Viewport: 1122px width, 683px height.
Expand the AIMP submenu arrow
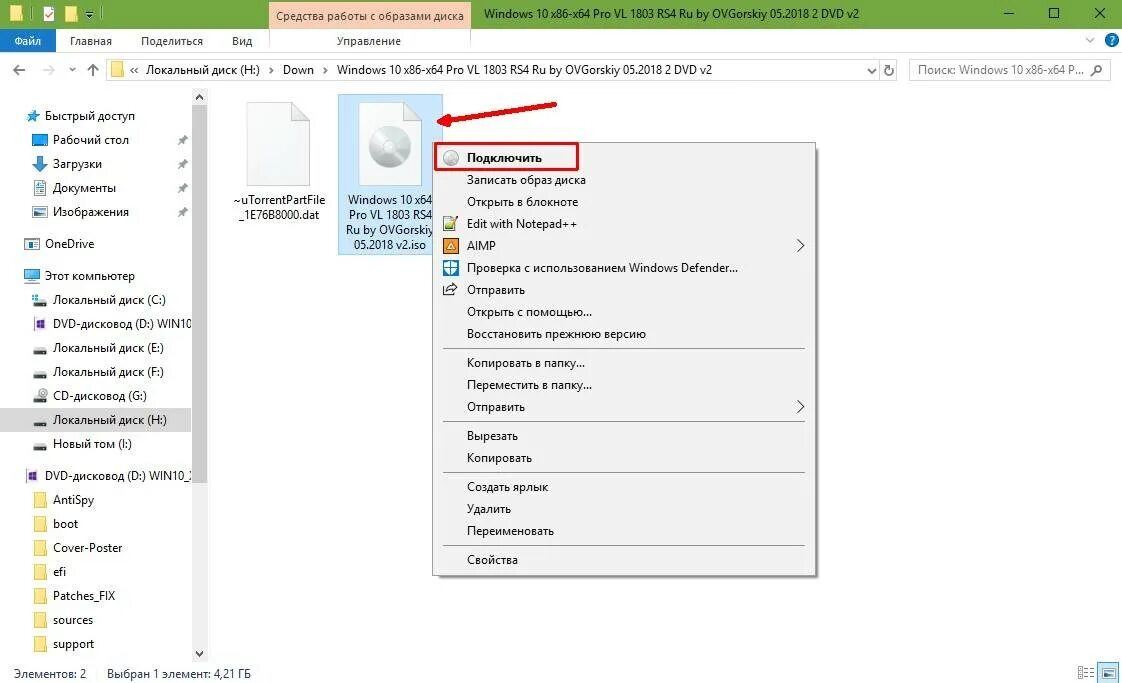(x=800, y=246)
